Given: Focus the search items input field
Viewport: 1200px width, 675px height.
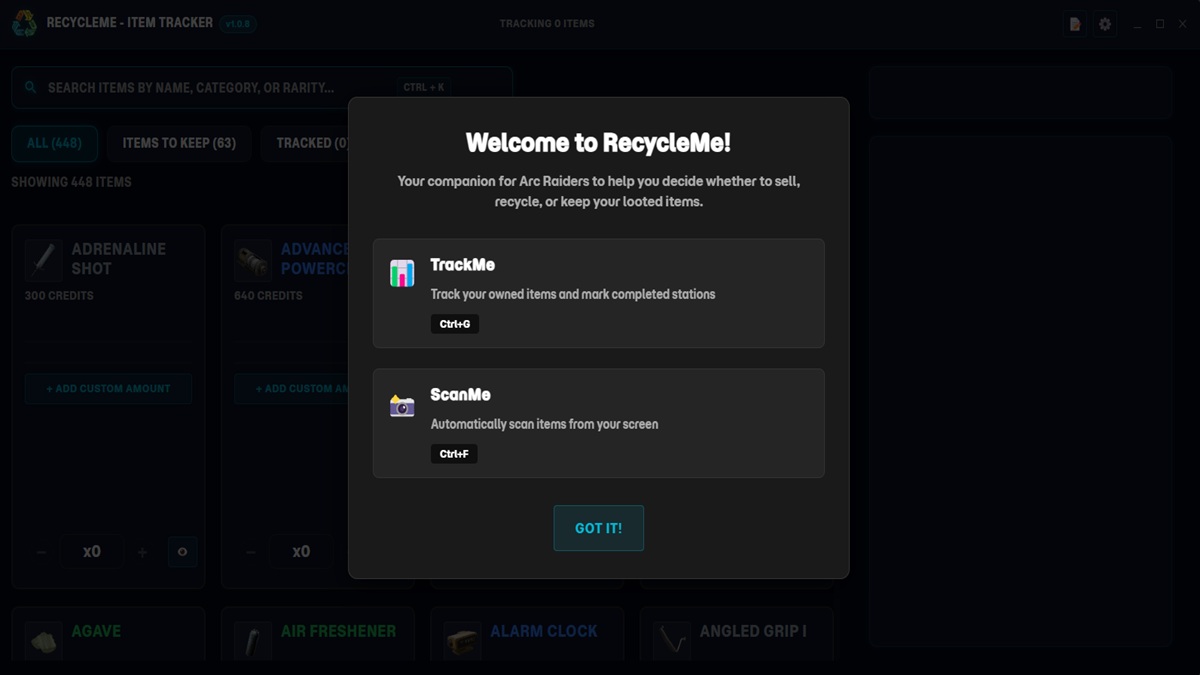Looking at the screenshot, I should click(262, 88).
